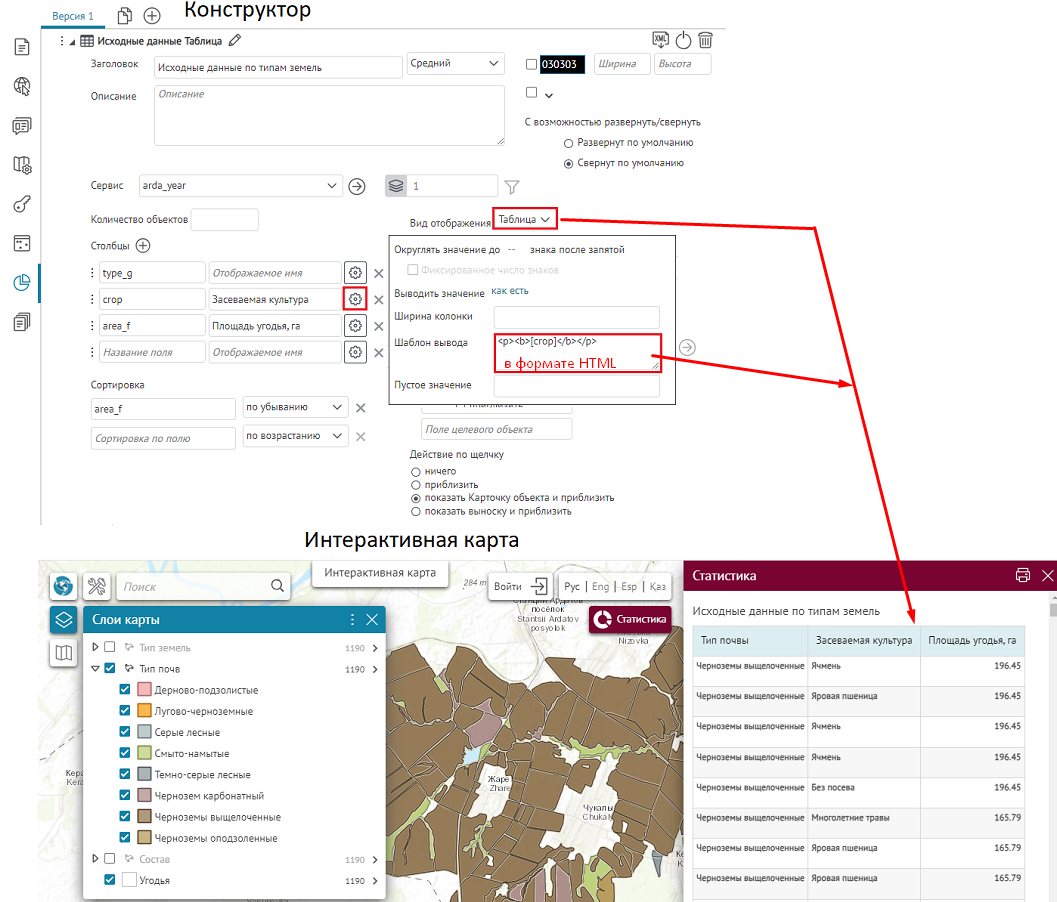Click the pie chart sidebar icon
The width and height of the screenshot is (1057, 902).
22,283
